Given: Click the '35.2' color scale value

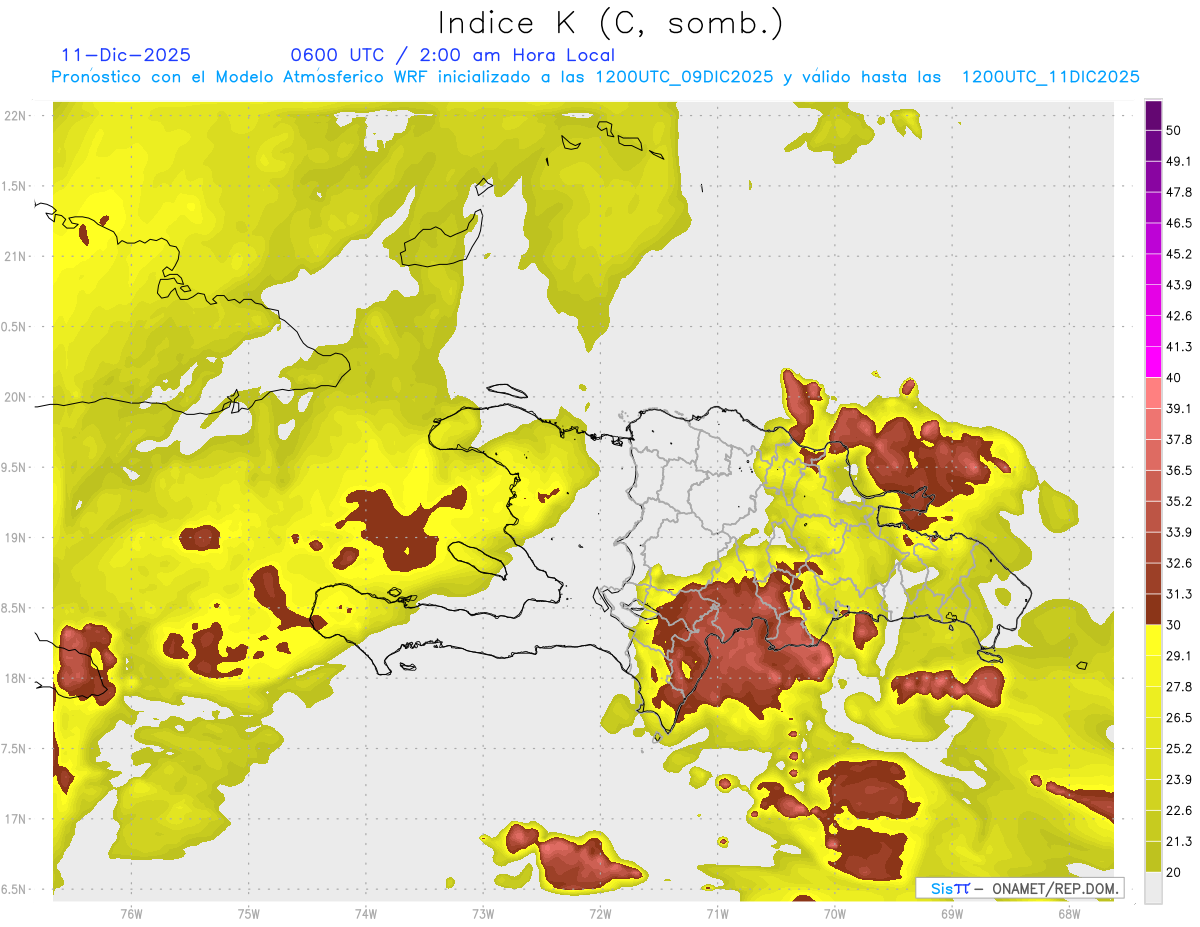Looking at the screenshot, I should point(1179,501).
